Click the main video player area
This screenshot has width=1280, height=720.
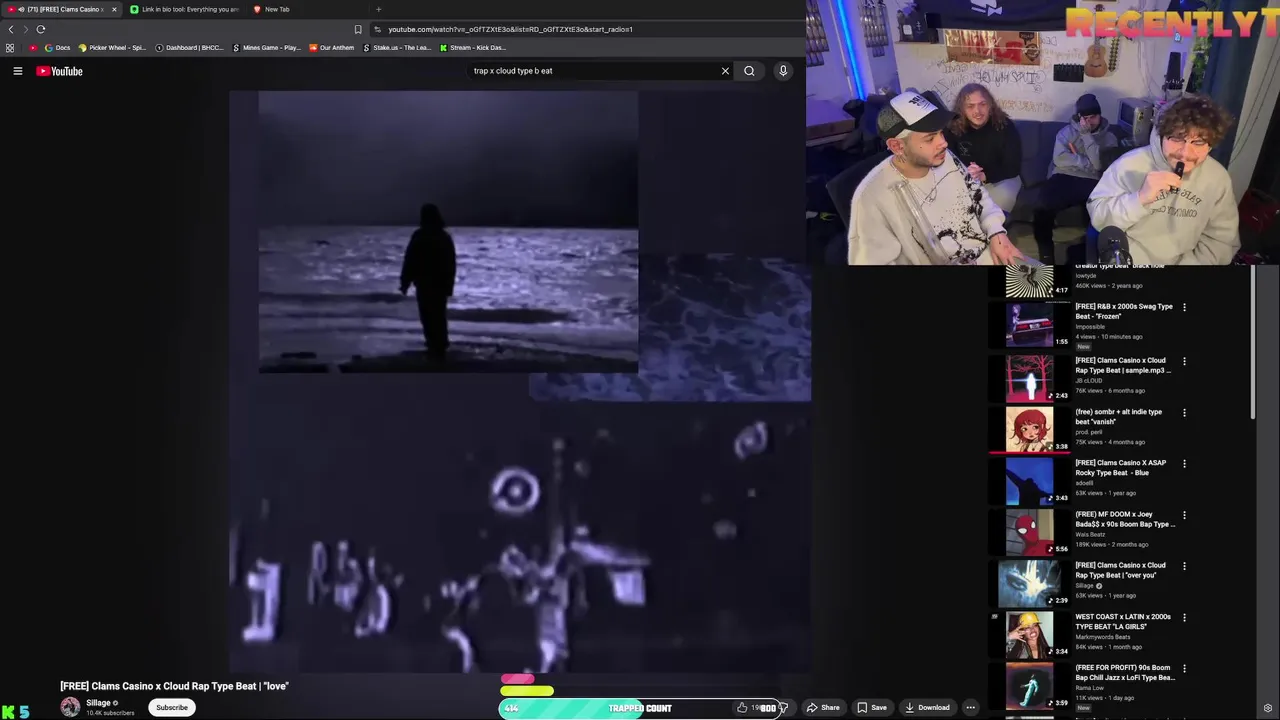(520, 381)
